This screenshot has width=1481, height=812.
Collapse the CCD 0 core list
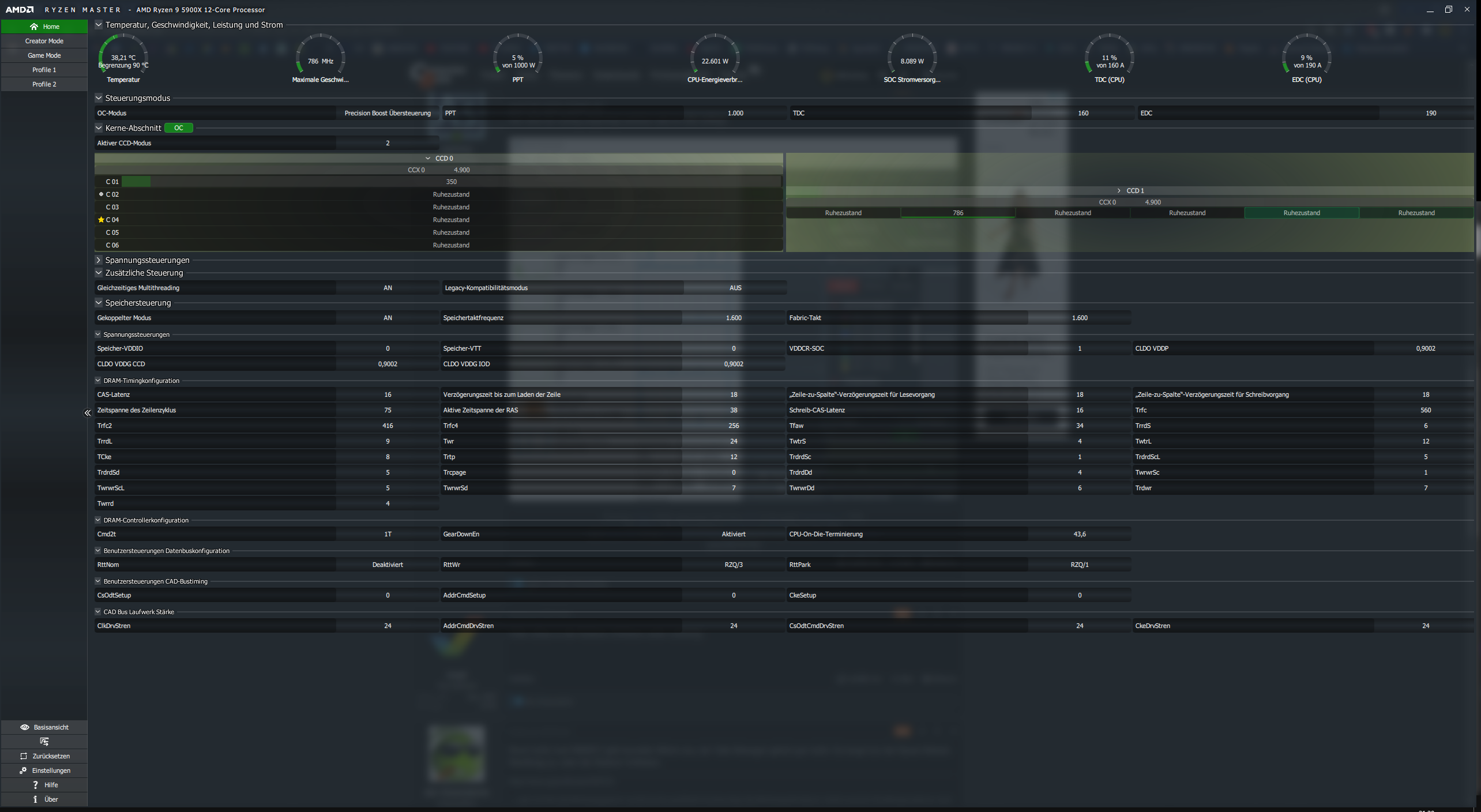coord(428,158)
